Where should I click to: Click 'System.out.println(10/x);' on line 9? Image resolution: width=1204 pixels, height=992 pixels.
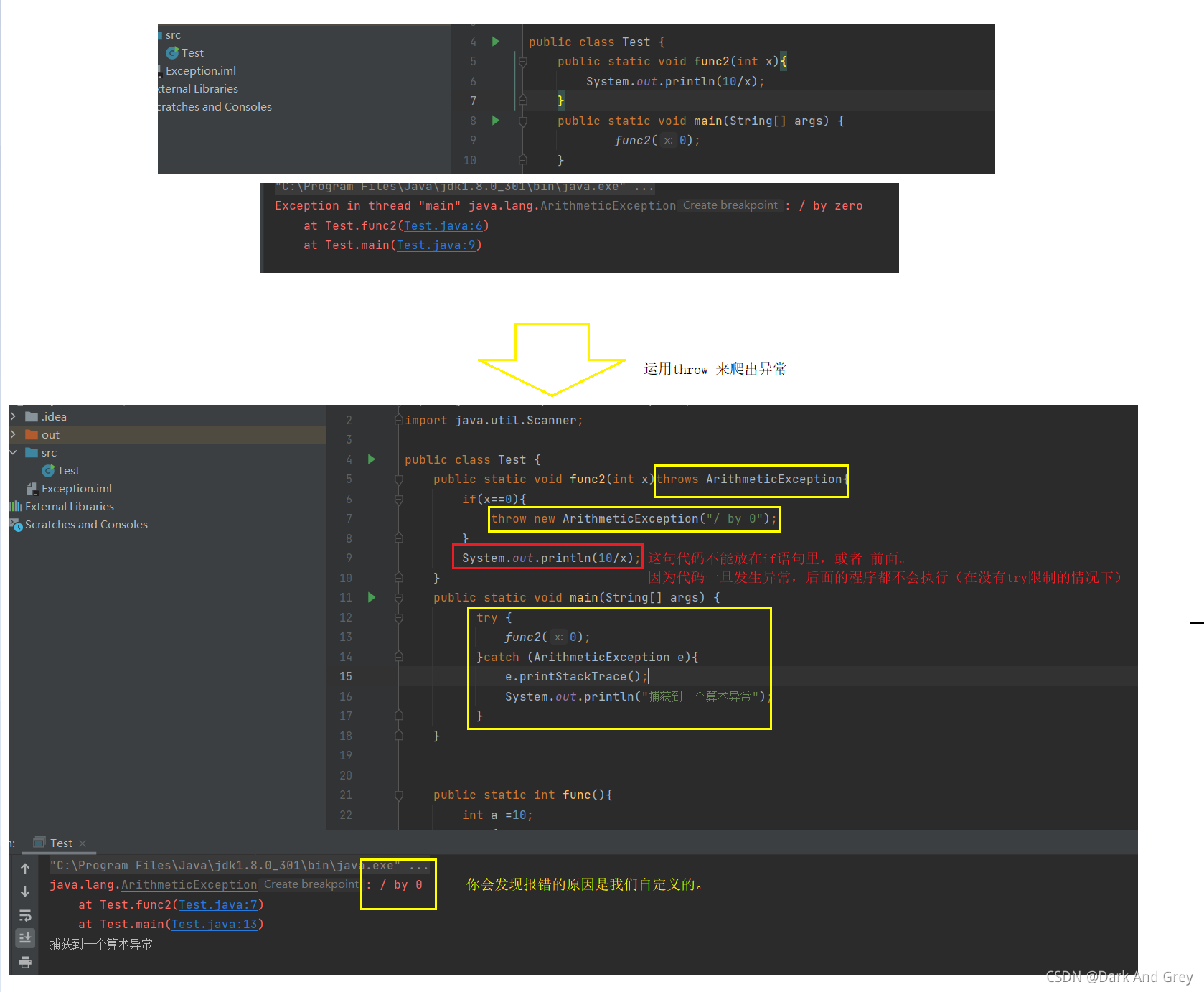[x=551, y=558]
